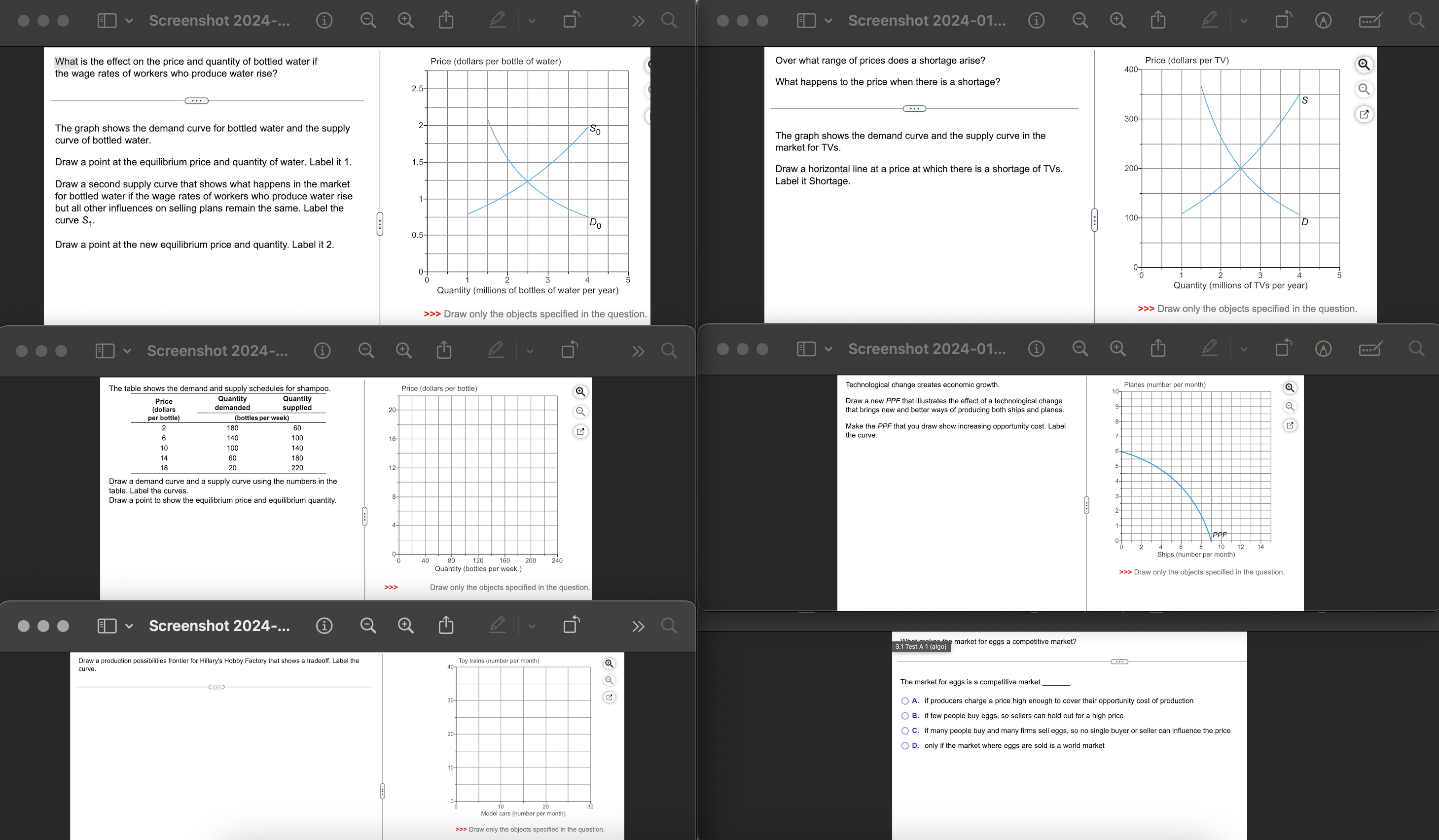
Task: Select answer D about a world market
Action: point(905,745)
